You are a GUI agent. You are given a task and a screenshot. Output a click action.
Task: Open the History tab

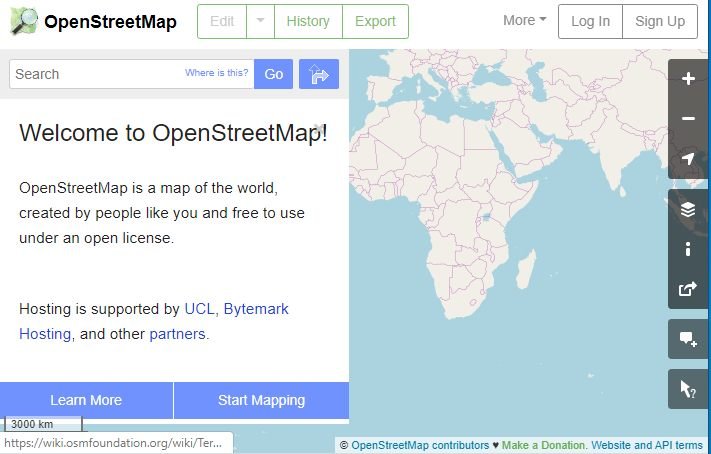(308, 21)
